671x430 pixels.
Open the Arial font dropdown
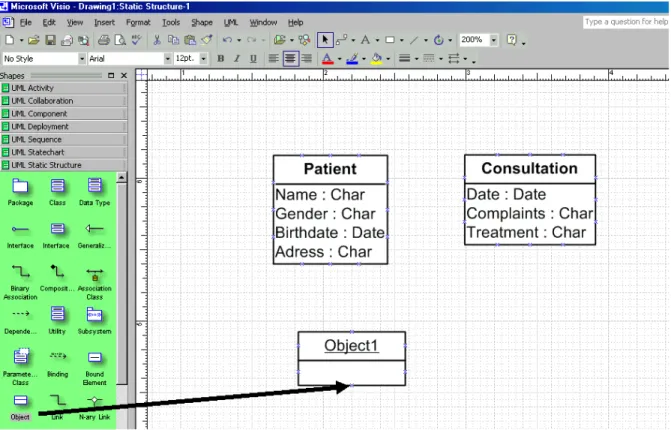[x=168, y=59]
